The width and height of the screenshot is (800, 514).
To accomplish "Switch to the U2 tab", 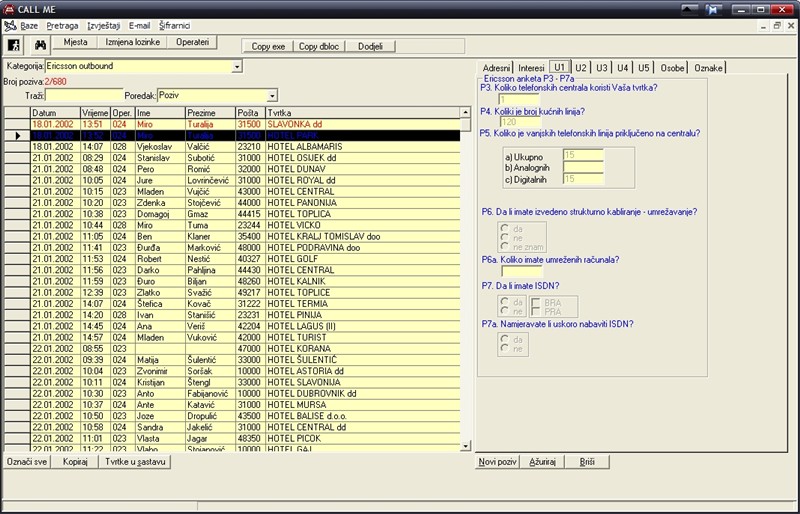I will [x=581, y=68].
